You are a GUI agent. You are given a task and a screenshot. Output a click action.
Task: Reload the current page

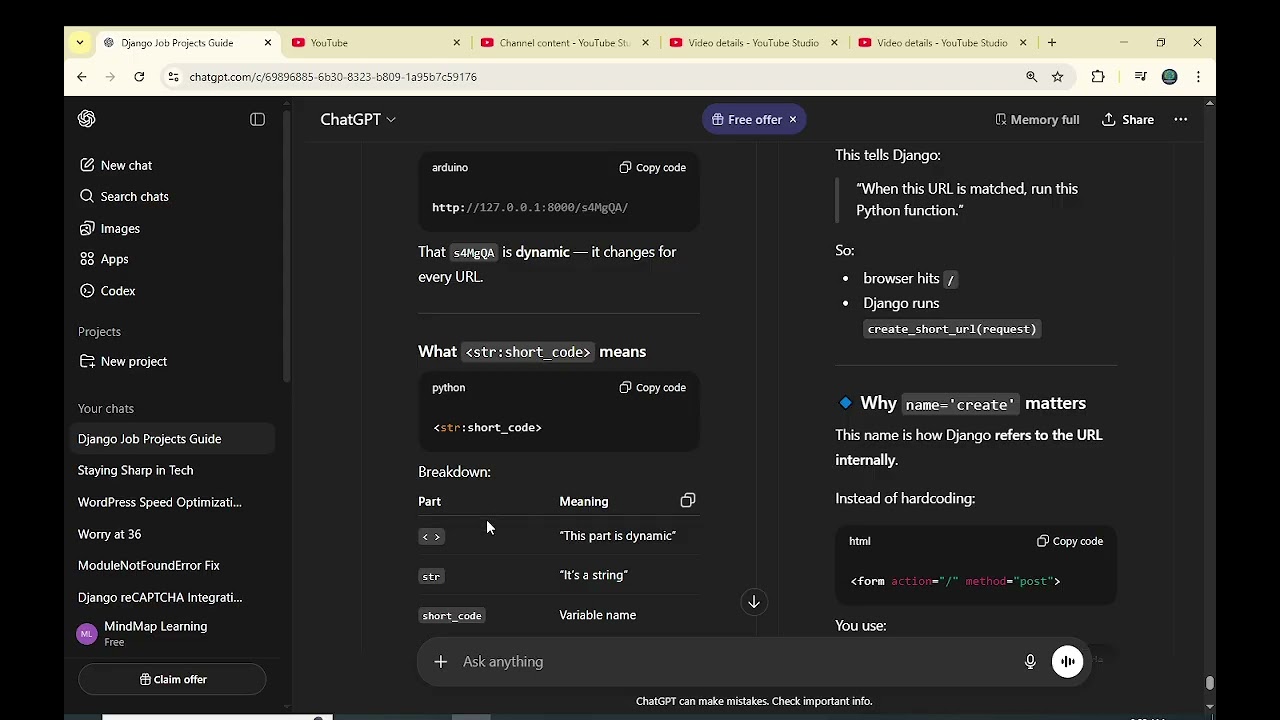pyautogui.click(x=139, y=77)
